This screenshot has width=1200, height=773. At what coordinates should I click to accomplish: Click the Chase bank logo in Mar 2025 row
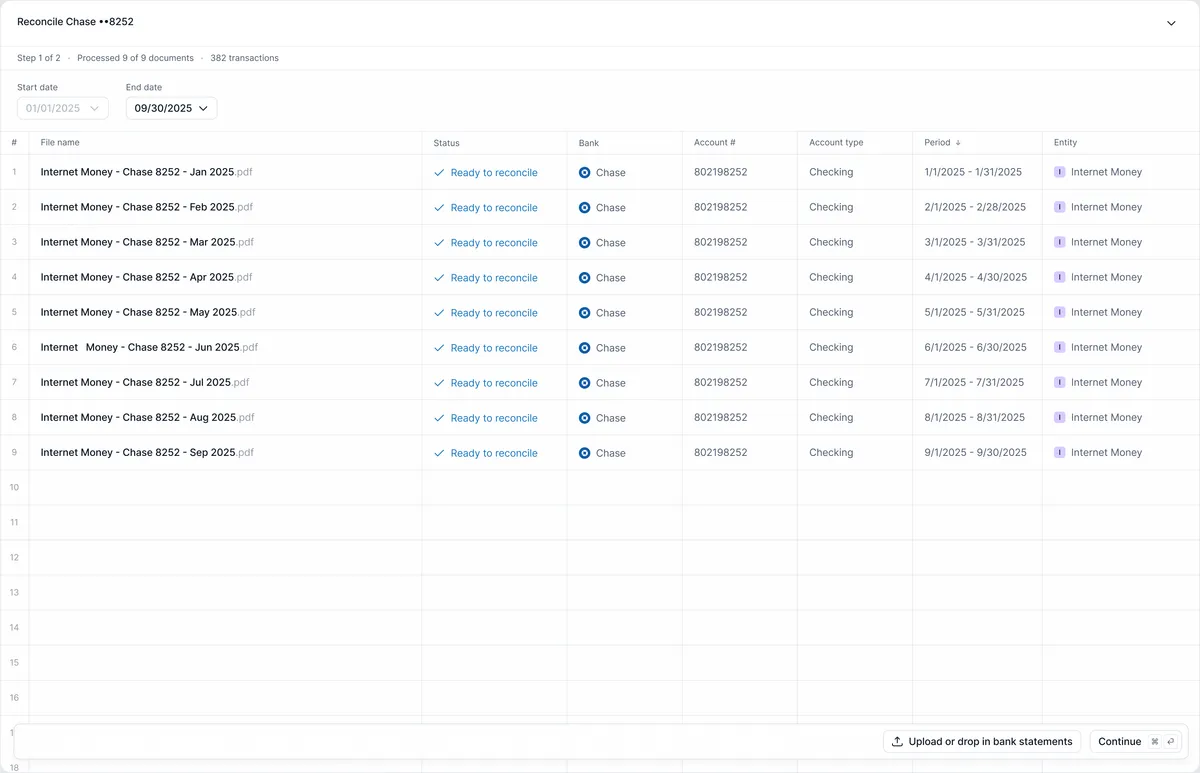pyautogui.click(x=585, y=242)
